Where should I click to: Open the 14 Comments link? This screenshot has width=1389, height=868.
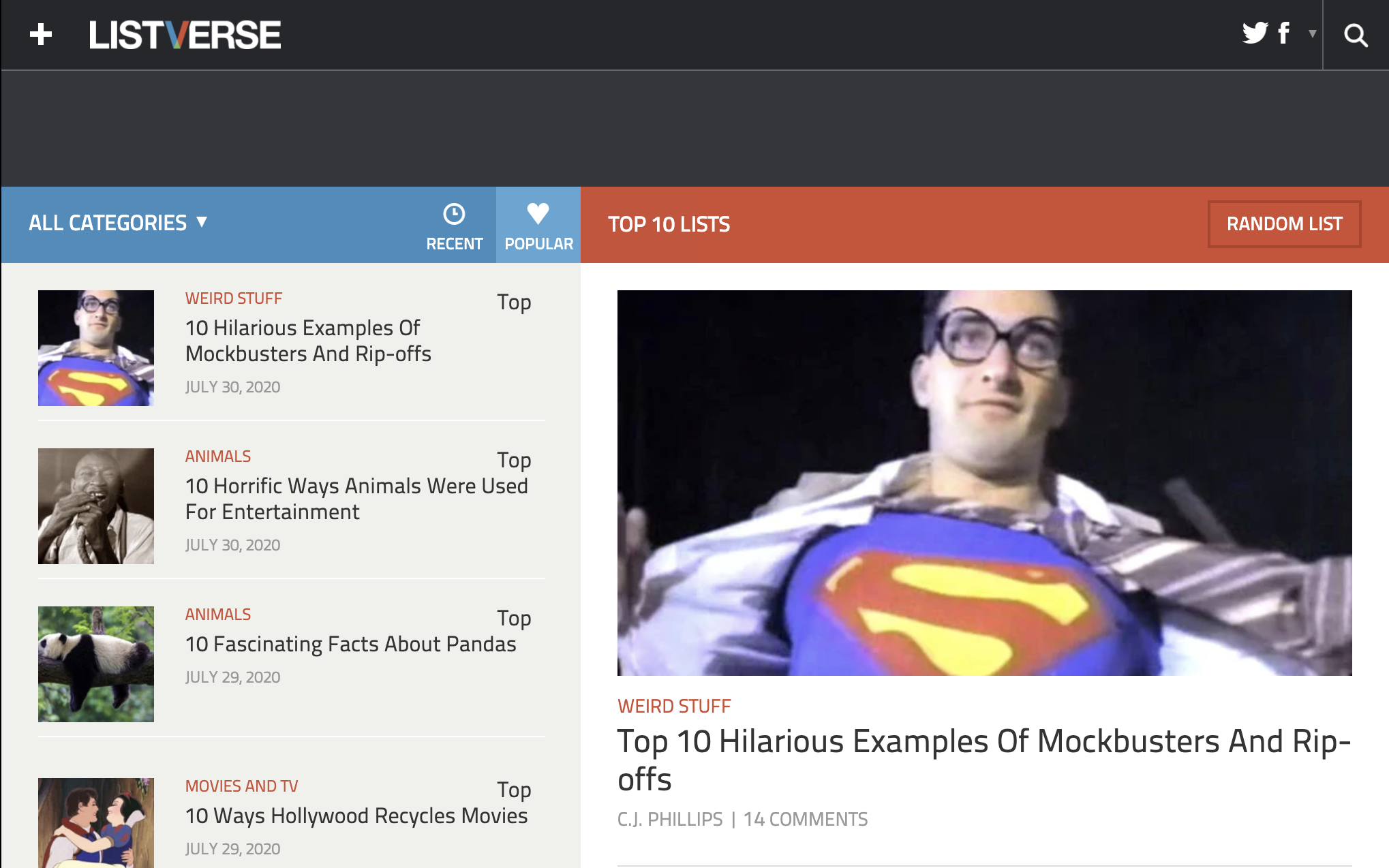805,819
